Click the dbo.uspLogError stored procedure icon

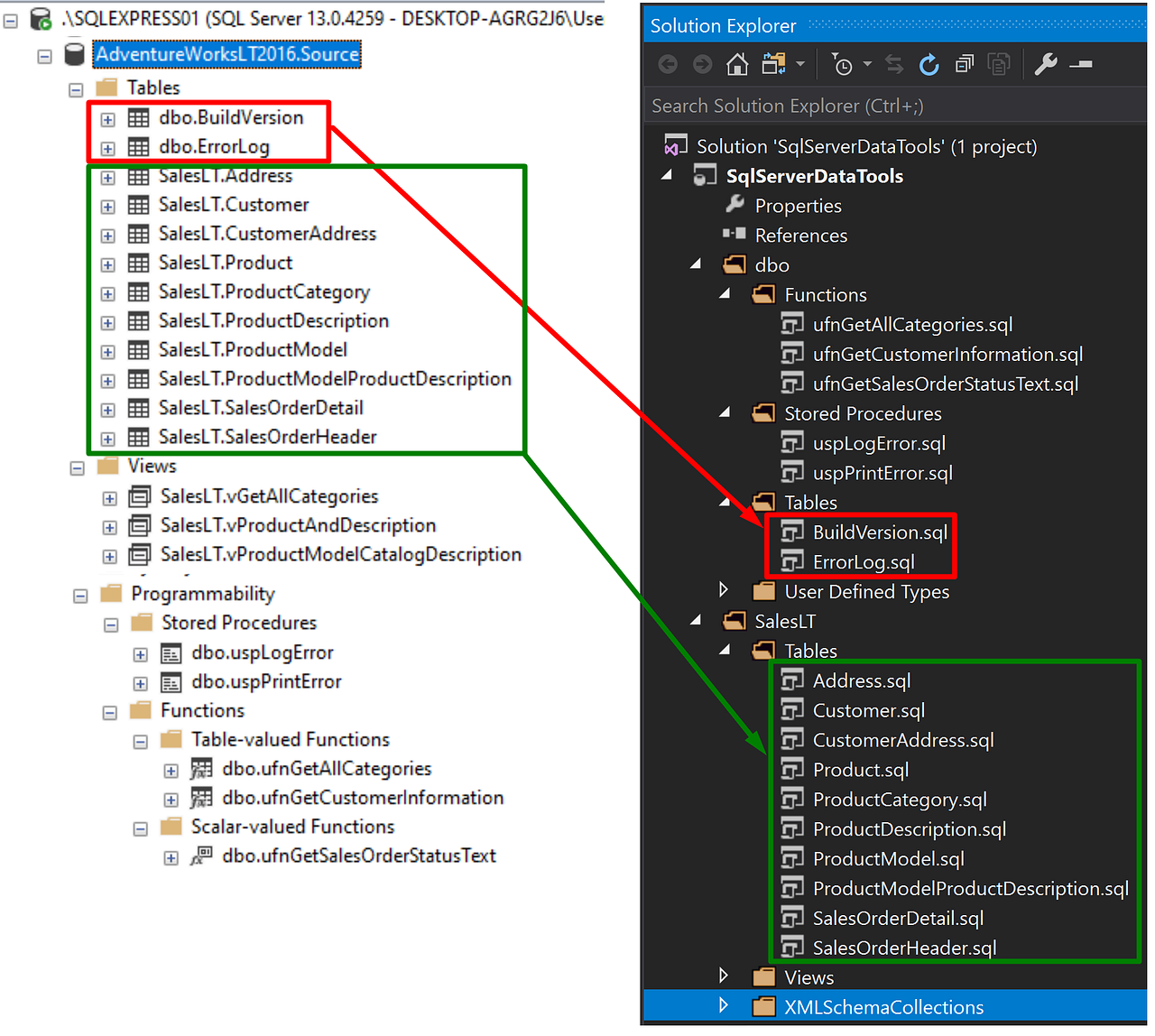click(x=171, y=652)
